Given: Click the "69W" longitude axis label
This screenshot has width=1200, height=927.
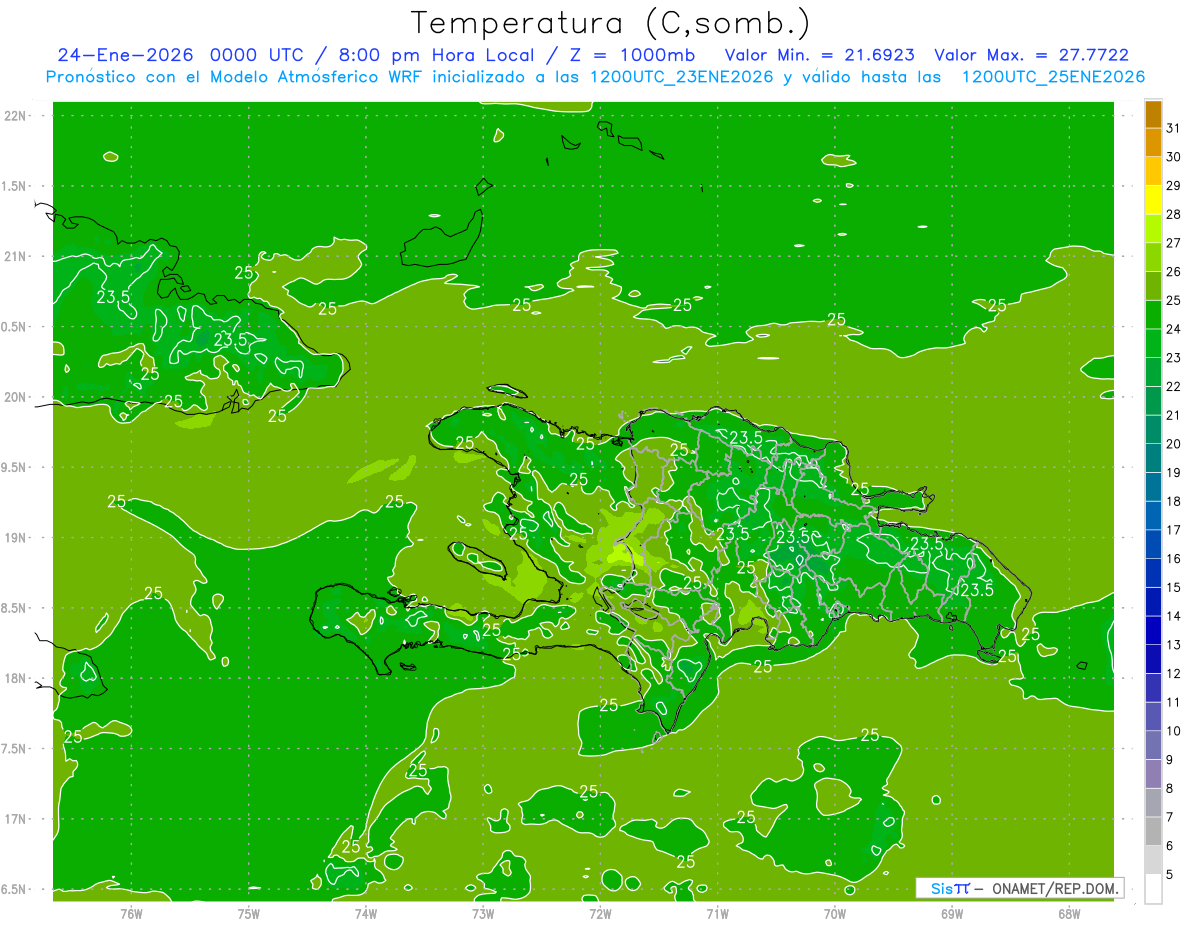Looking at the screenshot, I should click(x=952, y=913).
